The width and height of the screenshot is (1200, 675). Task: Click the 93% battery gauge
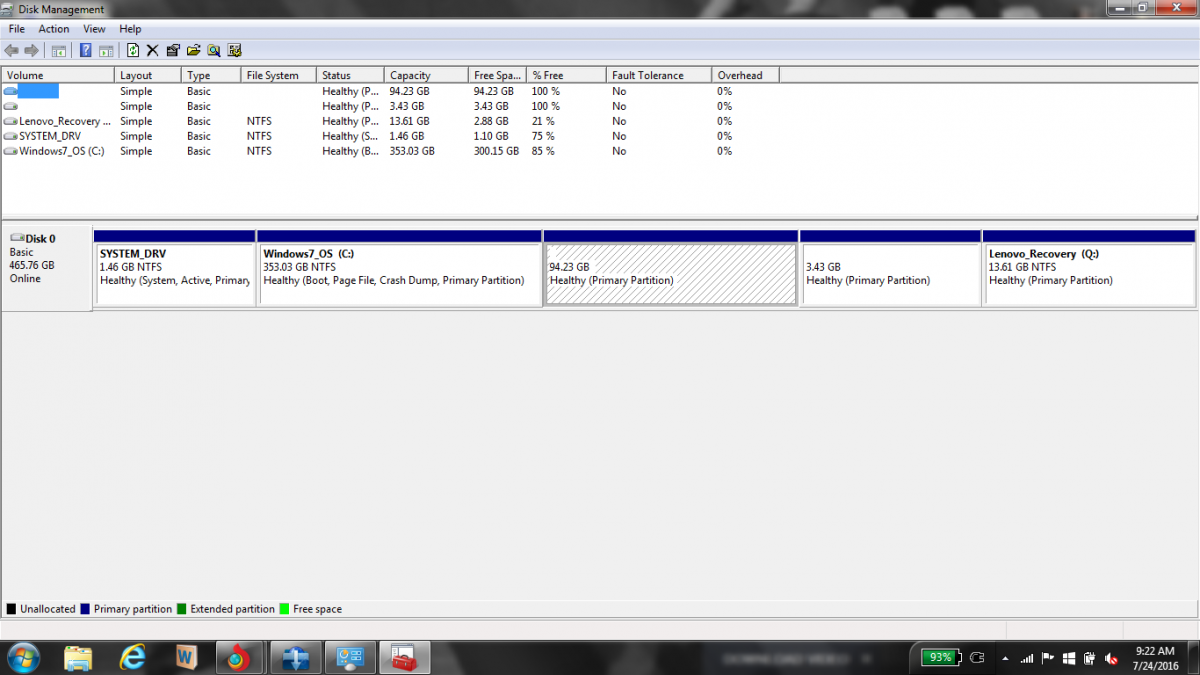[x=941, y=657]
